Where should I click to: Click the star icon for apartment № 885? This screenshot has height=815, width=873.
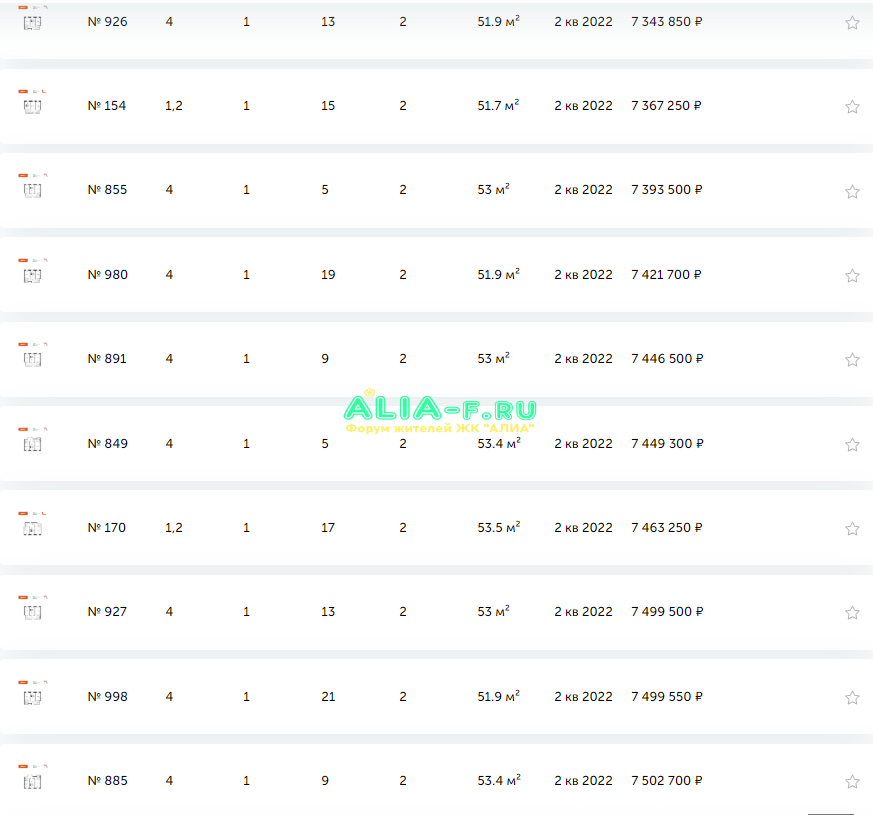852,782
